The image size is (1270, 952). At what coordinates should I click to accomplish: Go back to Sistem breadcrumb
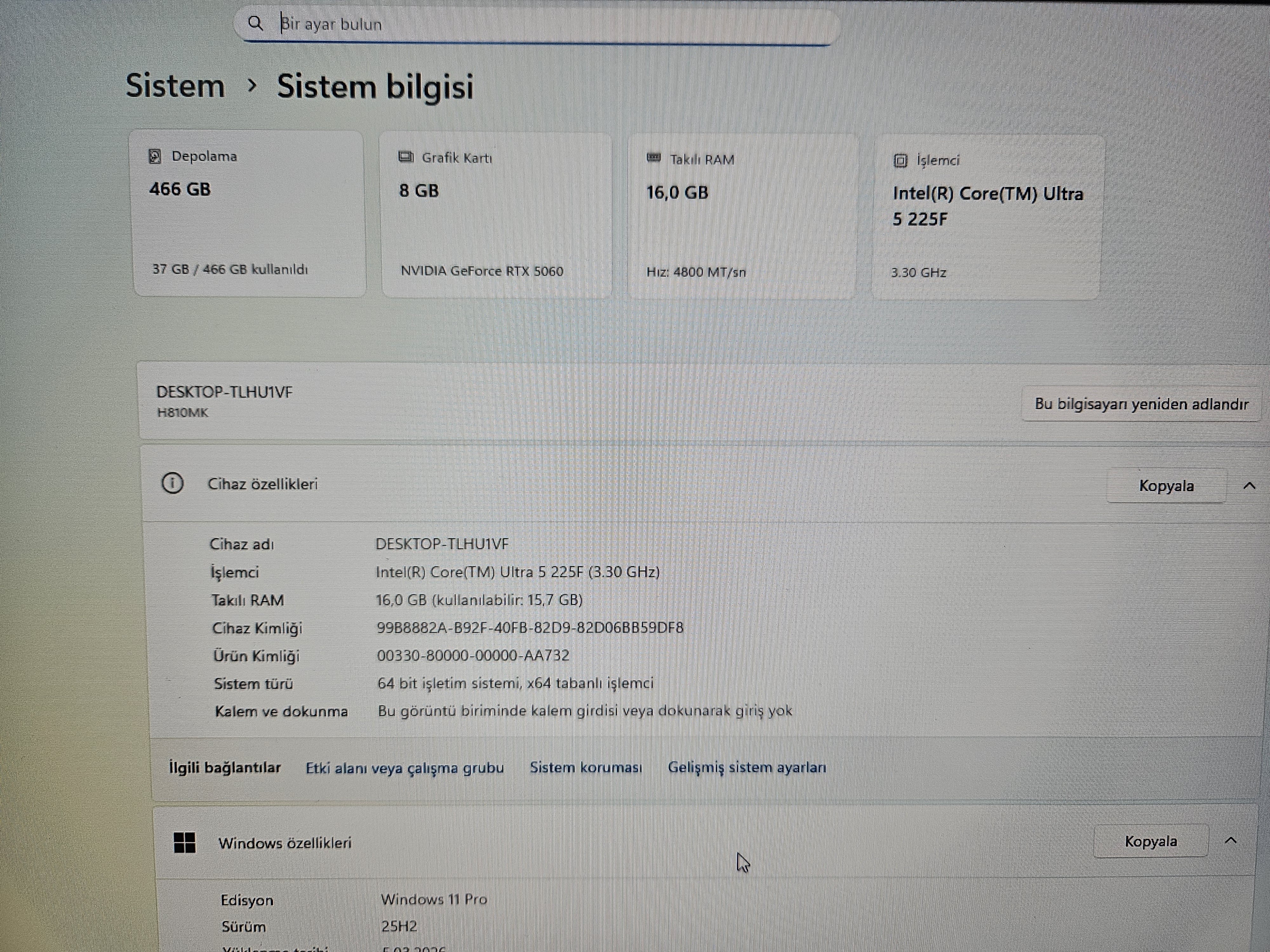coord(175,85)
